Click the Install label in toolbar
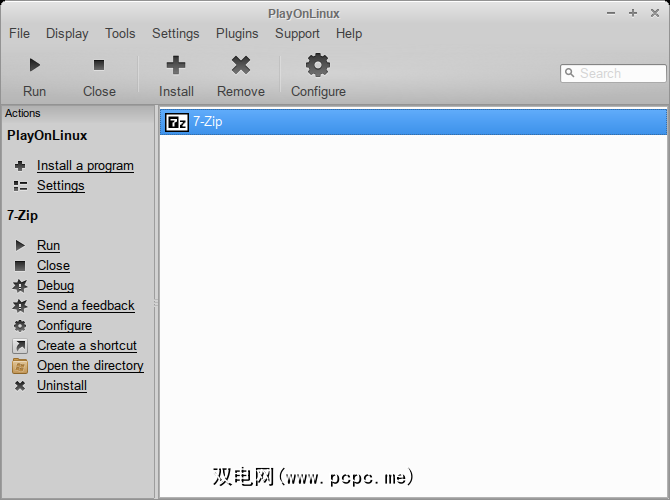 pos(176,91)
